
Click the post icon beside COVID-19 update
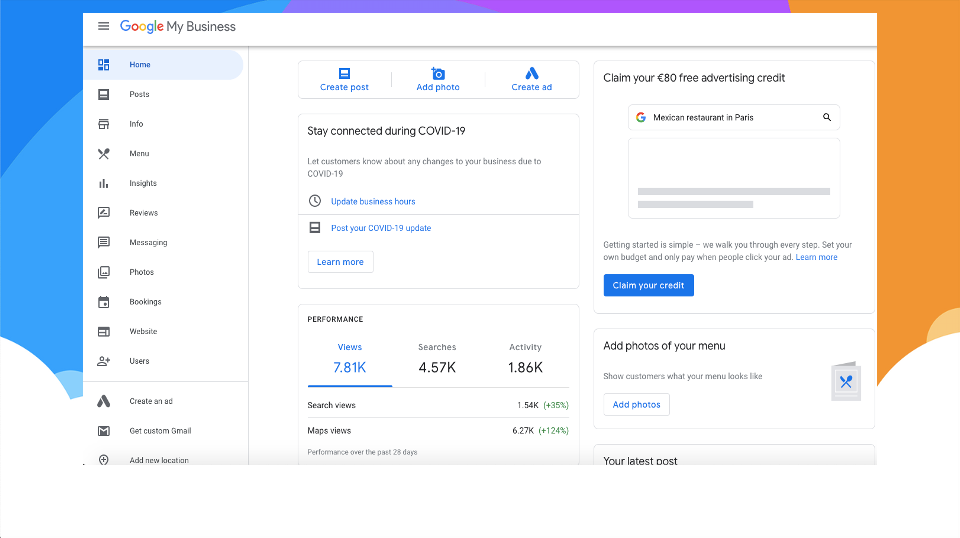315,228
